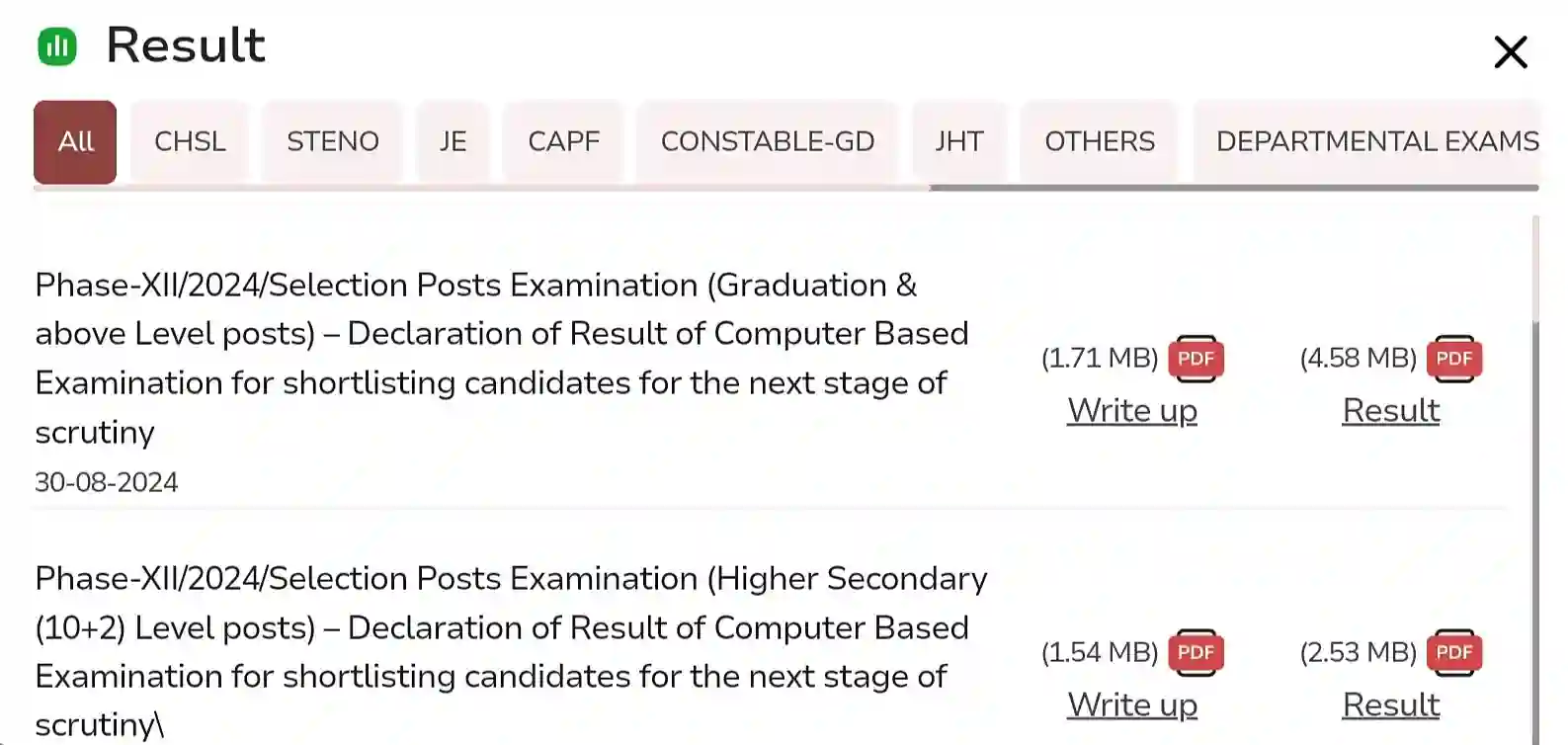Switch to the JHT tab
This screenshot has width=1568, height=745.
pyautogui.click(x=958, y=141)
